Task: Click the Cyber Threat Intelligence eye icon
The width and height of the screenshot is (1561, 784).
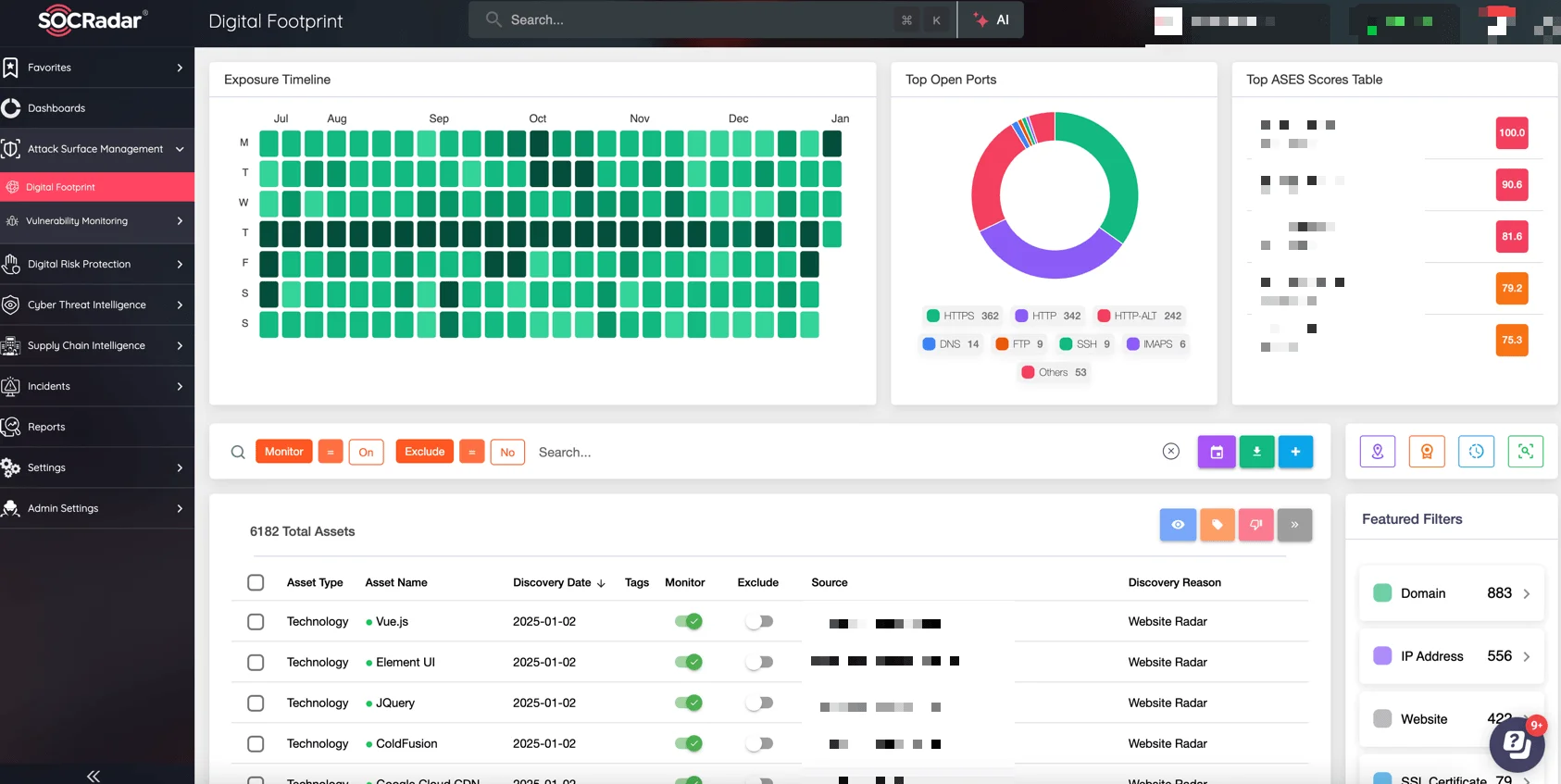Action: pos(10,305)
